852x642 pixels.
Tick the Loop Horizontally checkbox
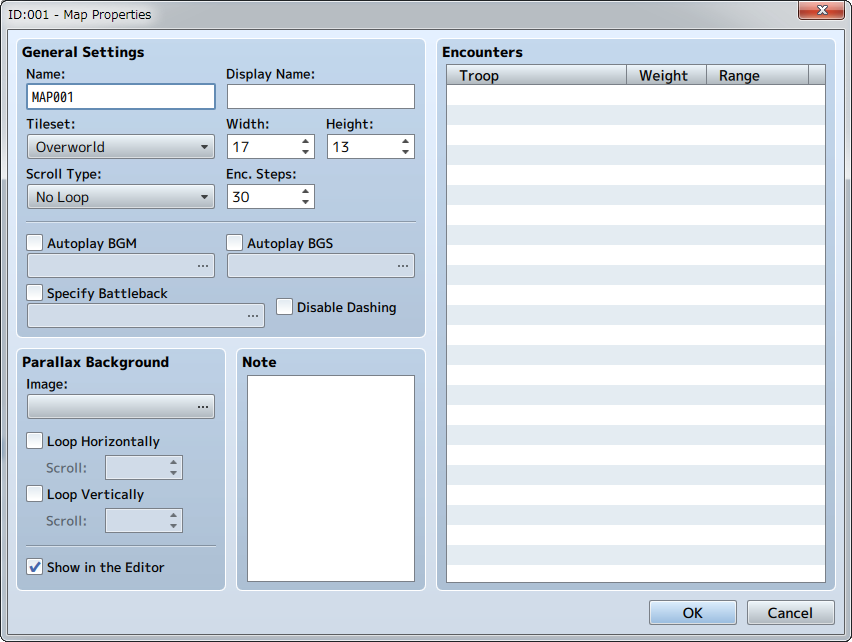pyautogui.click(x=36, y=441)
